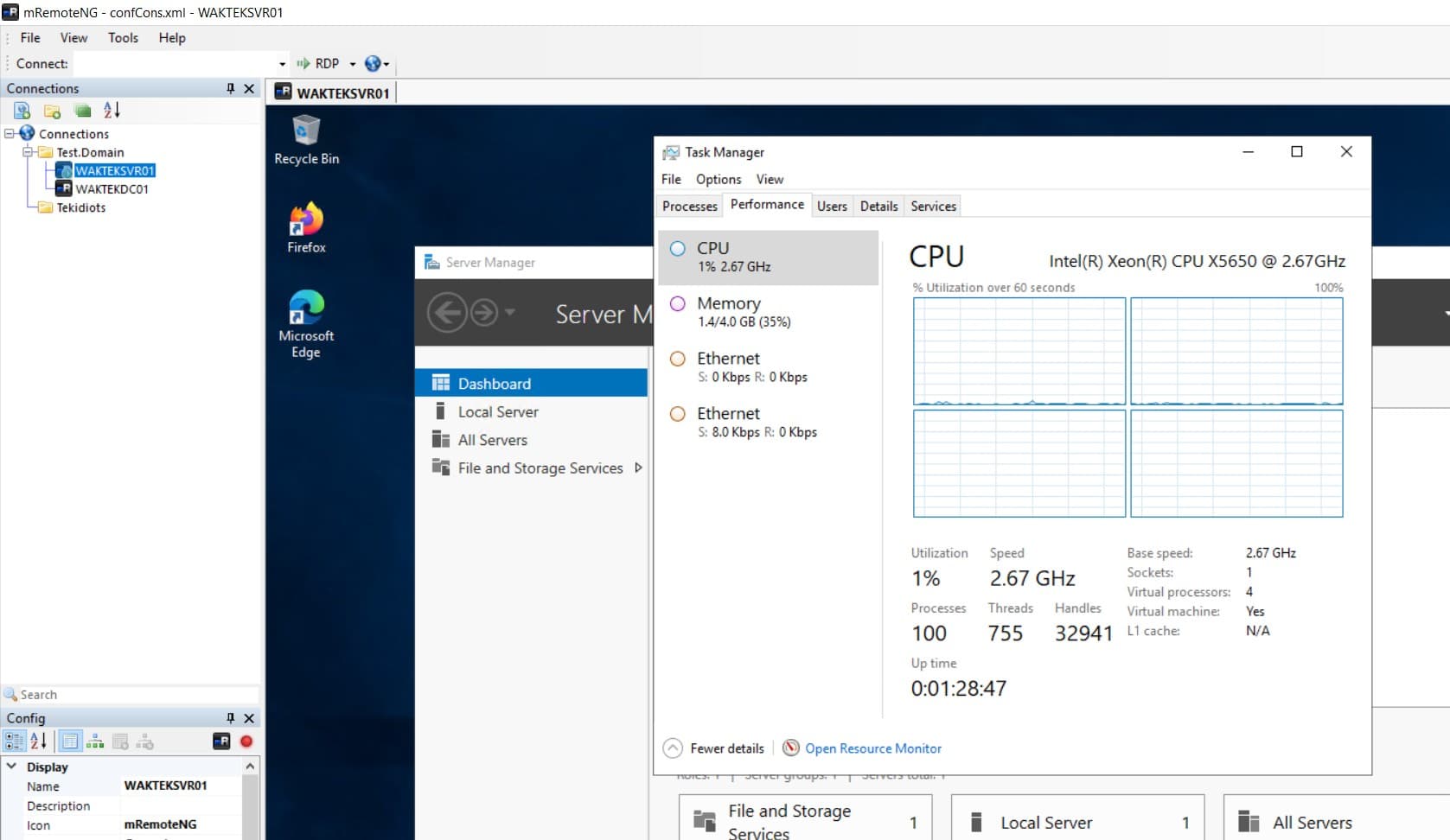
Task: Click Server Manager back arrow button
Action: 447,312
